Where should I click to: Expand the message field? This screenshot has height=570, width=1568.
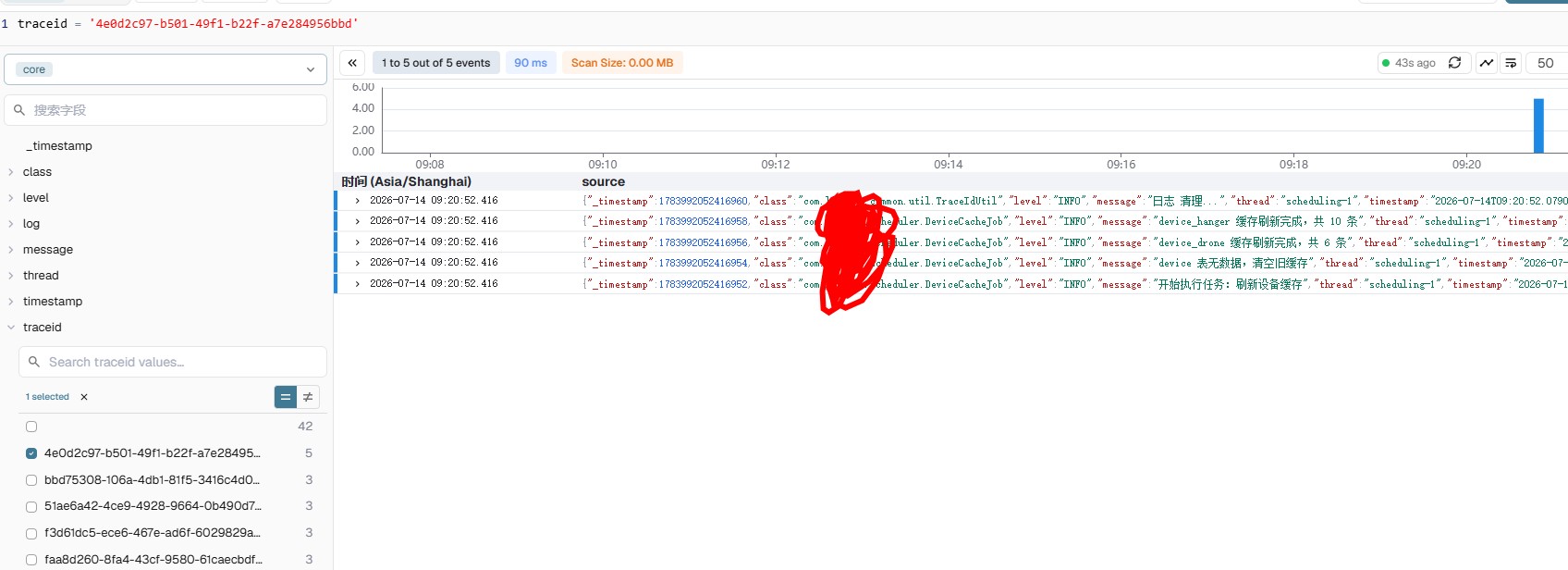point(10,250)
